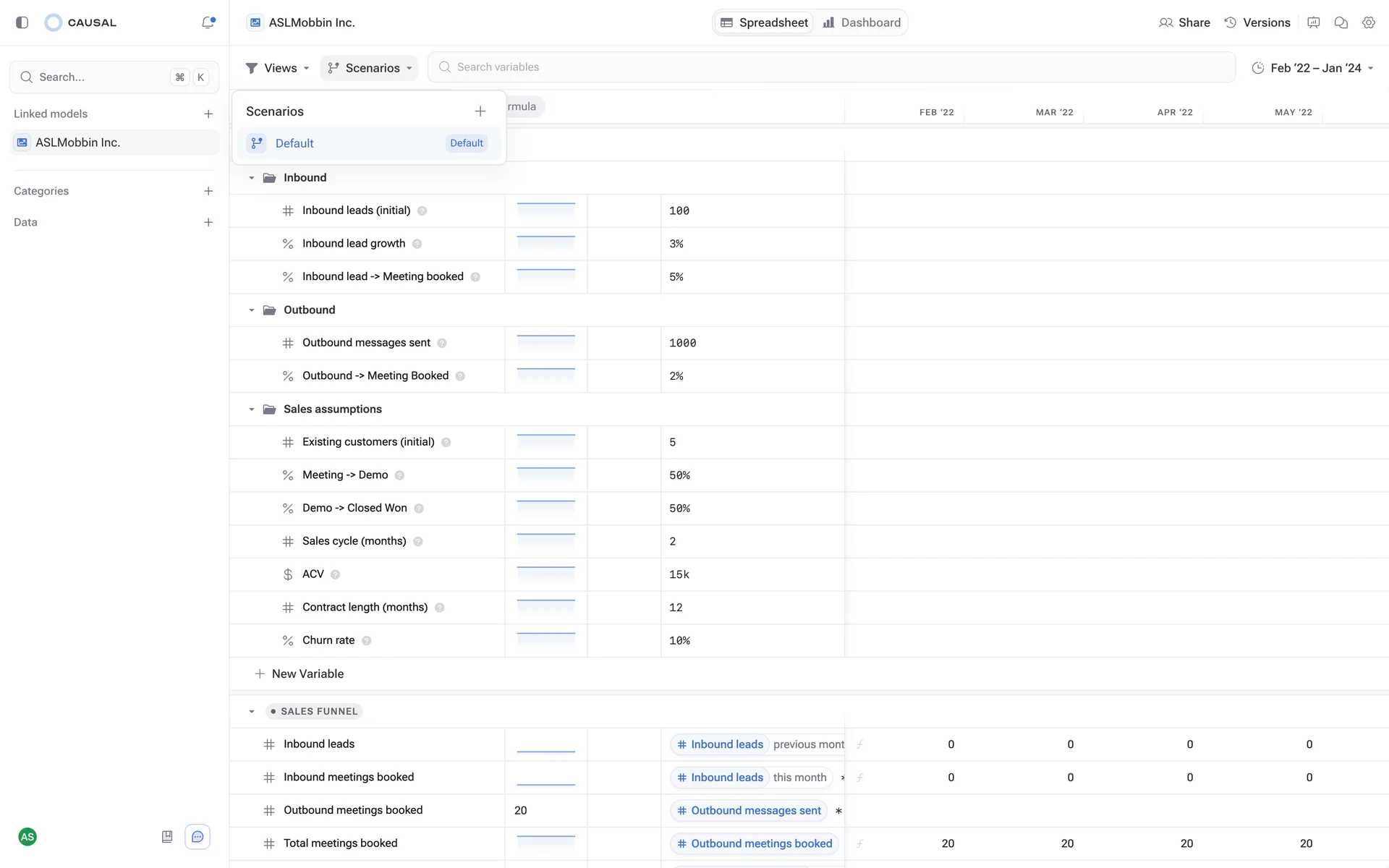Click the Share button

[1184, 22]
